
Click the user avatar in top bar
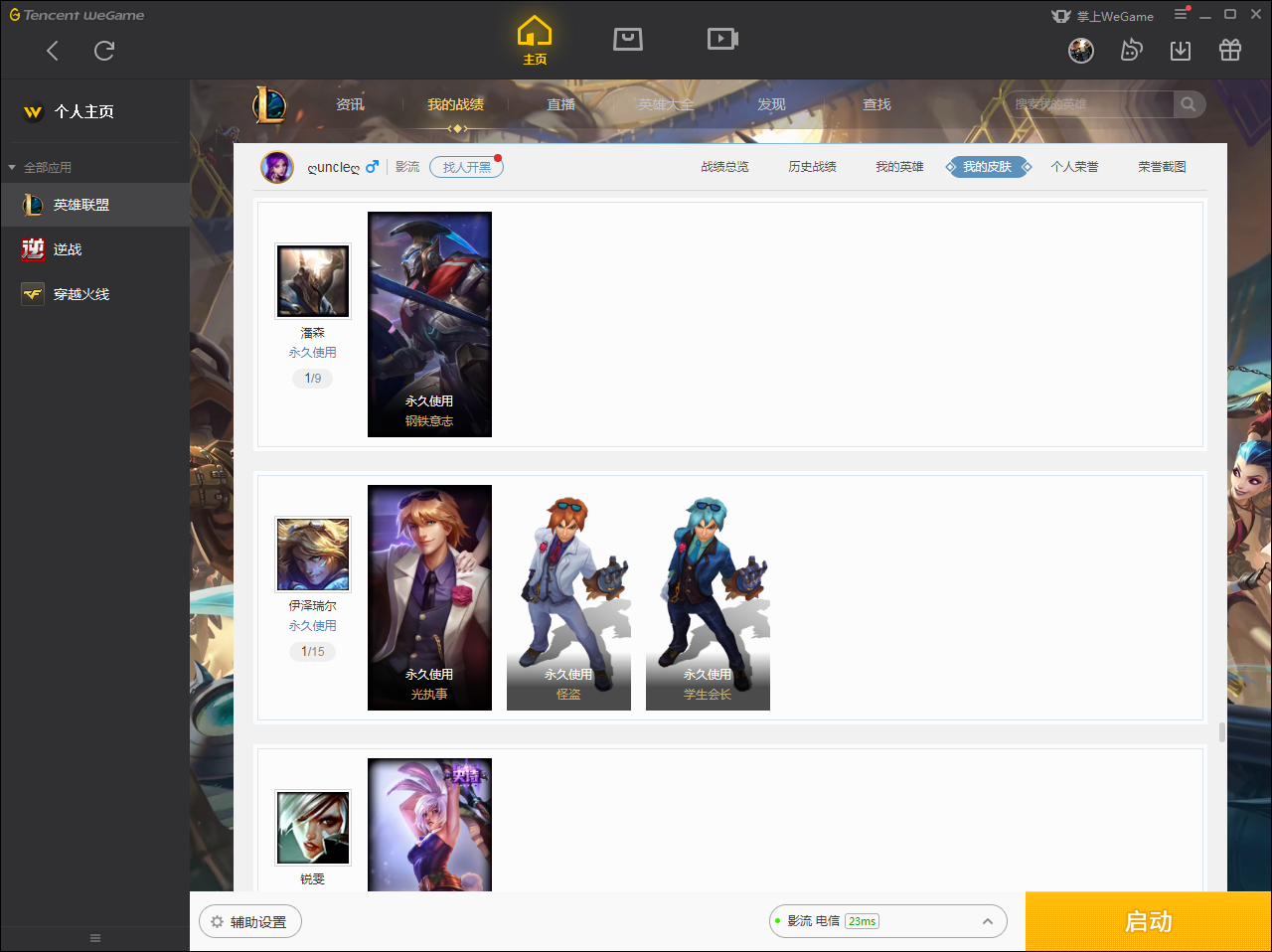click(1081, 50)
